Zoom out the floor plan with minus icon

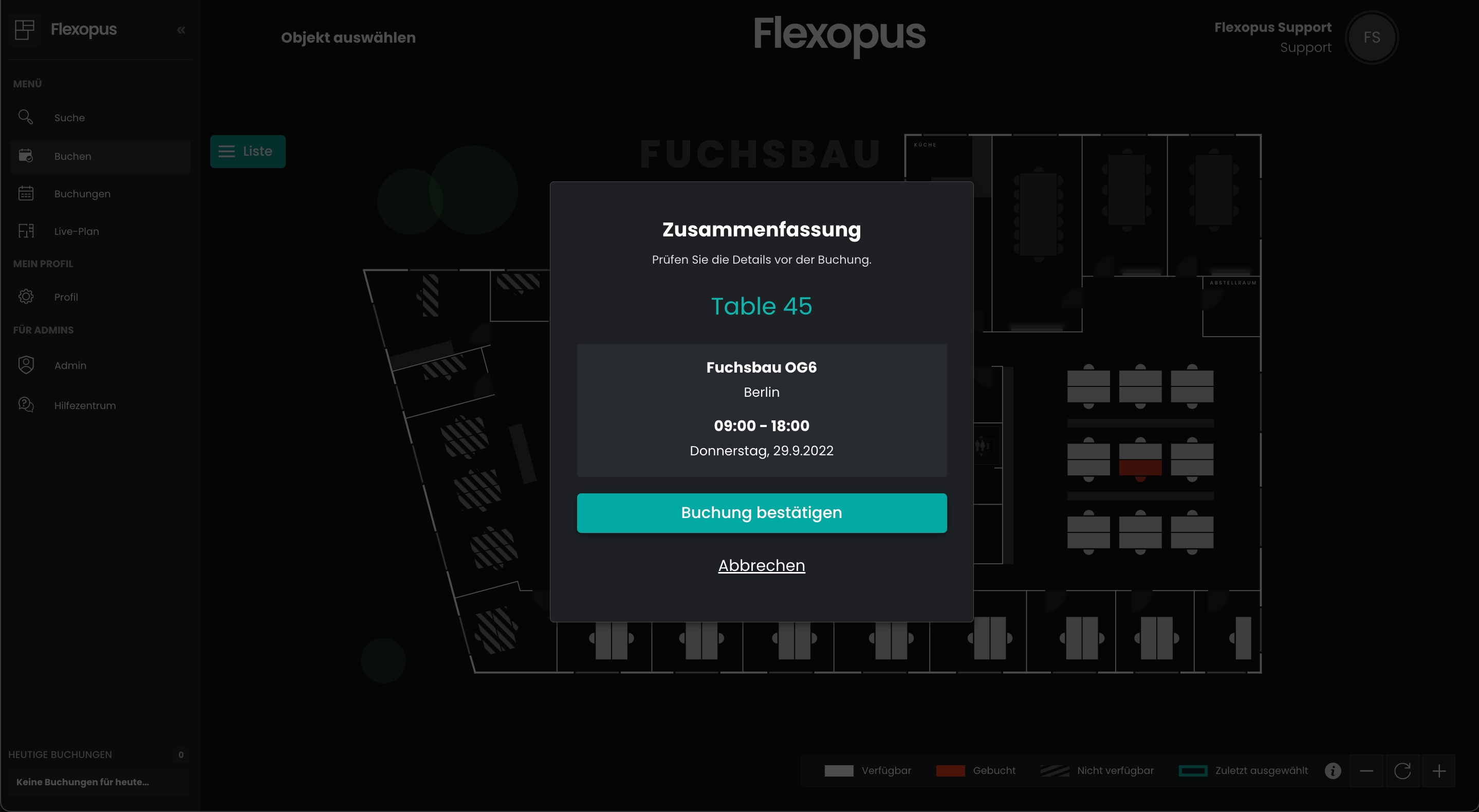point(1367,771)
